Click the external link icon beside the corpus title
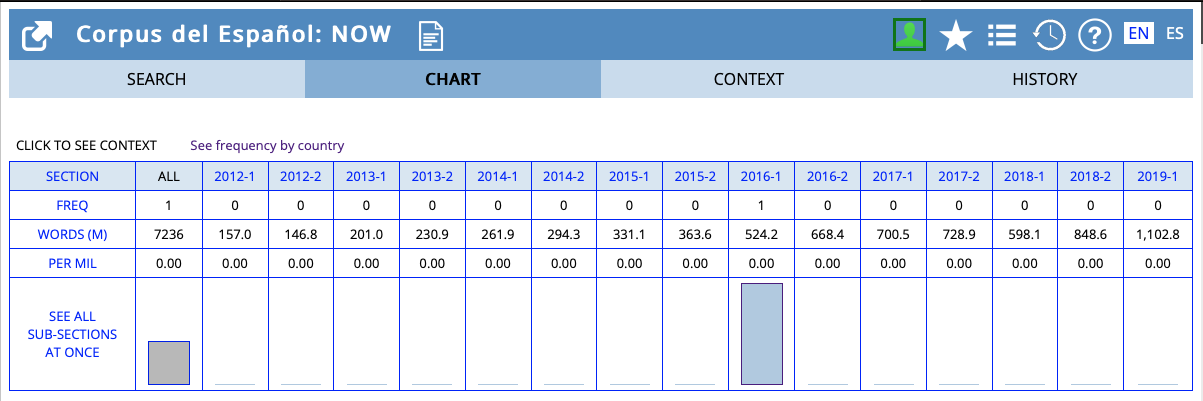Screen dimensions: 1203x401 pos(37,36)
